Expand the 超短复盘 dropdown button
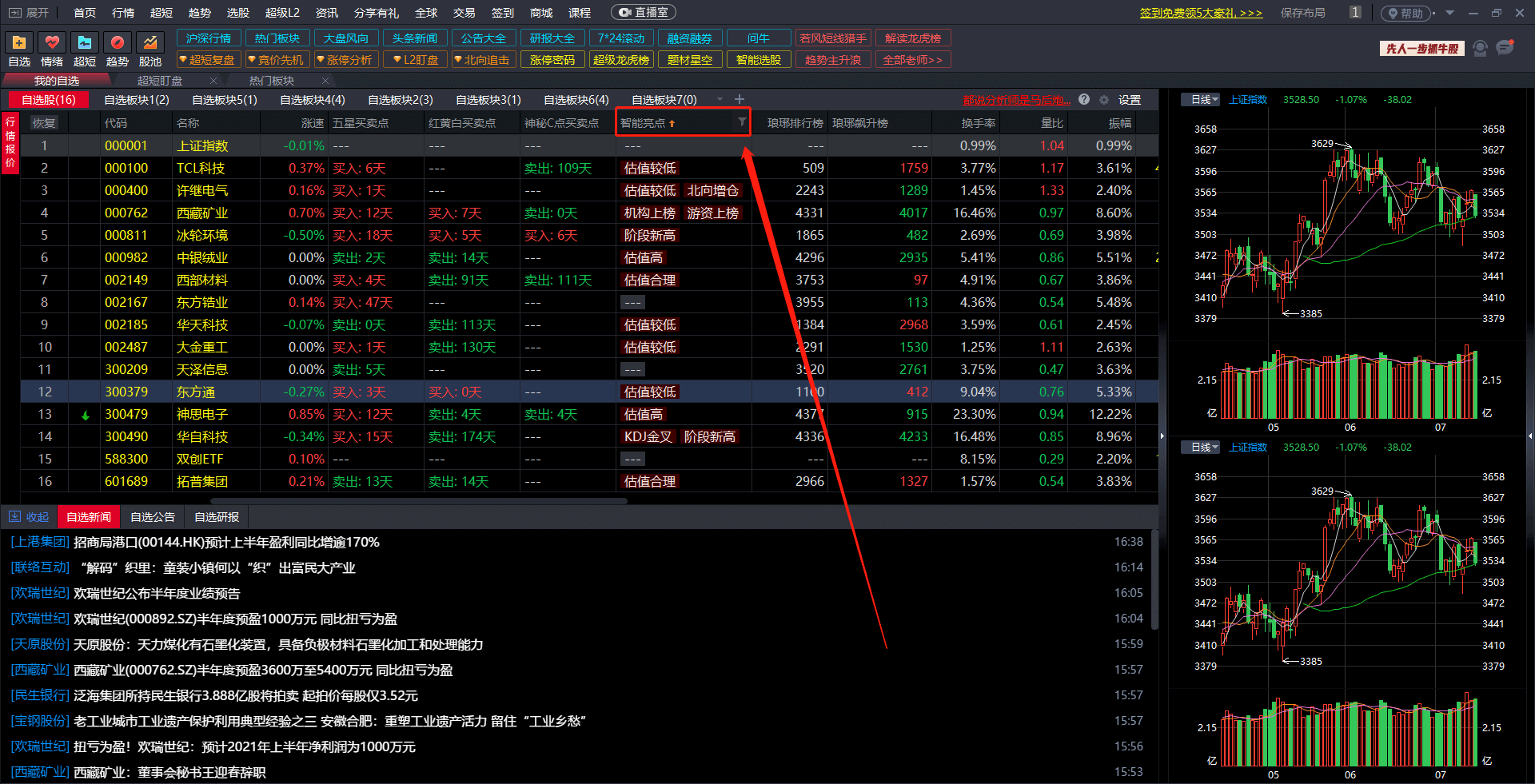 coord(208,60)
